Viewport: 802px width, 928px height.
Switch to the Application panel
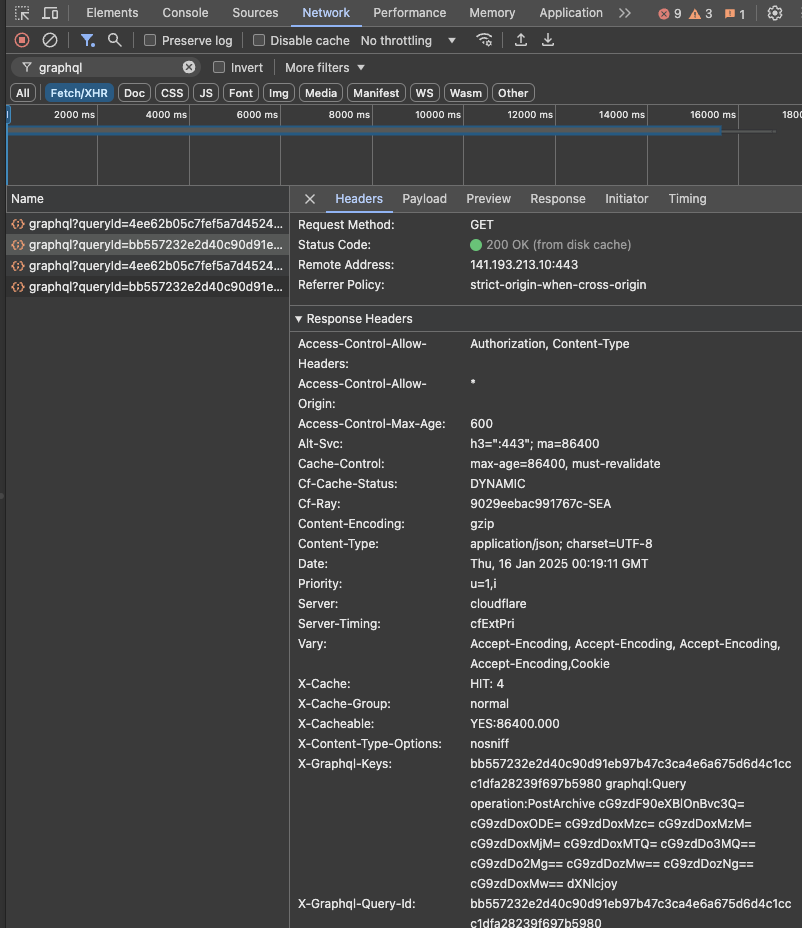[571, 12]
